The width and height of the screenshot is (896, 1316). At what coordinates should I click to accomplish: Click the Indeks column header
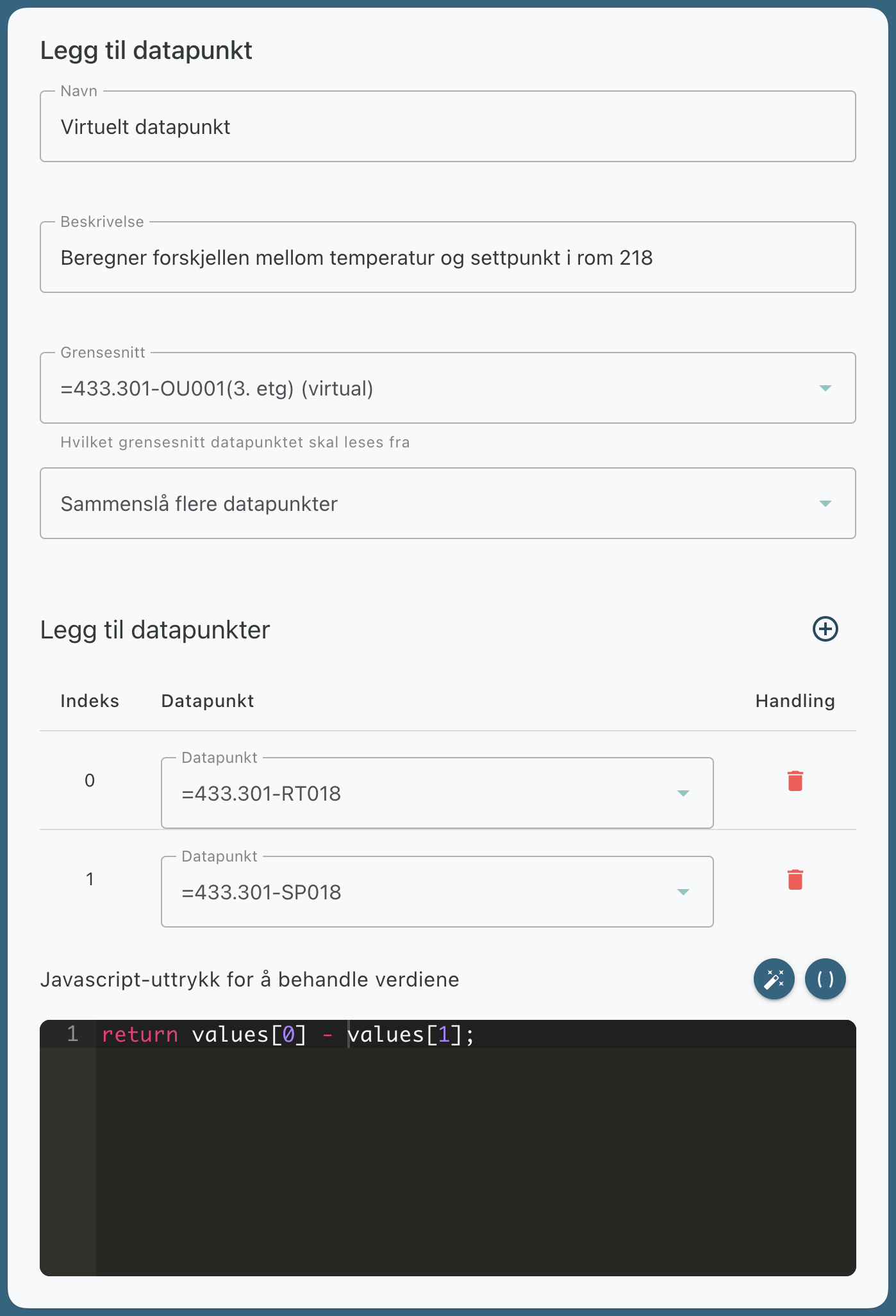click(x=90, y=701)
